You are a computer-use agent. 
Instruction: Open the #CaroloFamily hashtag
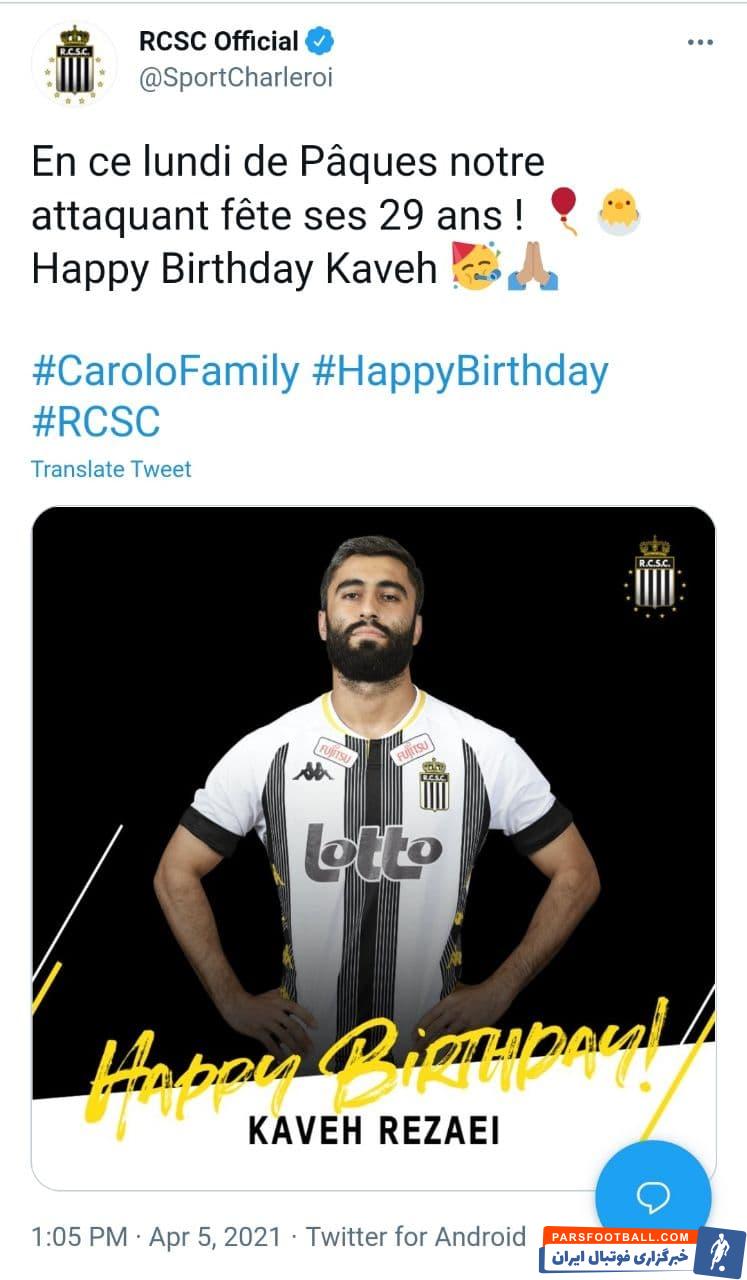coord(165,372)
